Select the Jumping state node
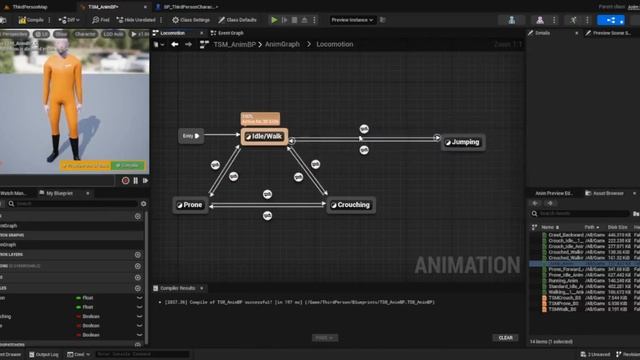Image resolution: width=640 pixels, height=360 pixels. (x=463, y=142)
